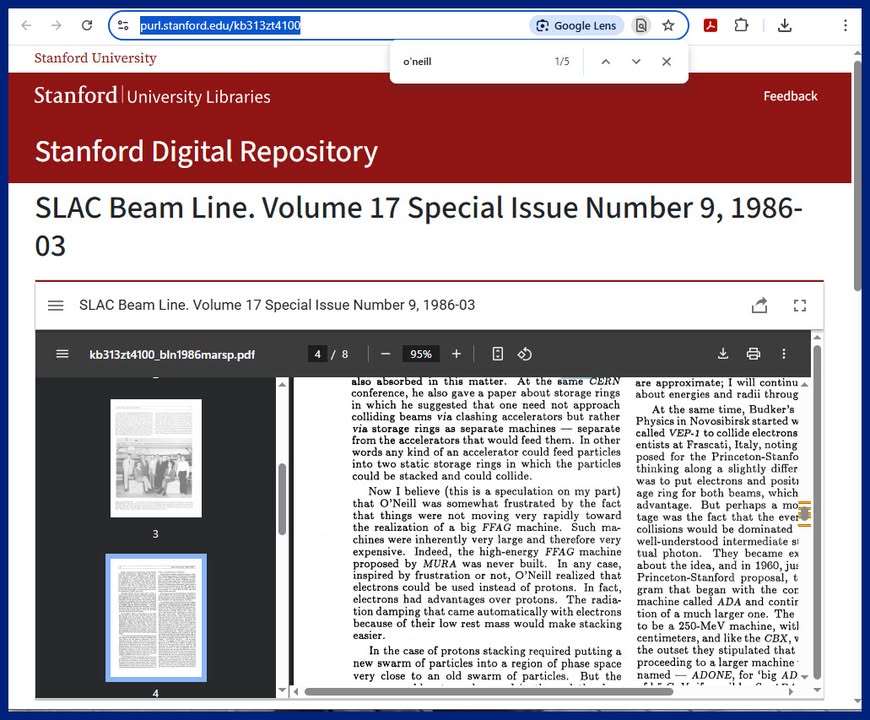Click the PDF page number field showing 4

click(317, 354)
